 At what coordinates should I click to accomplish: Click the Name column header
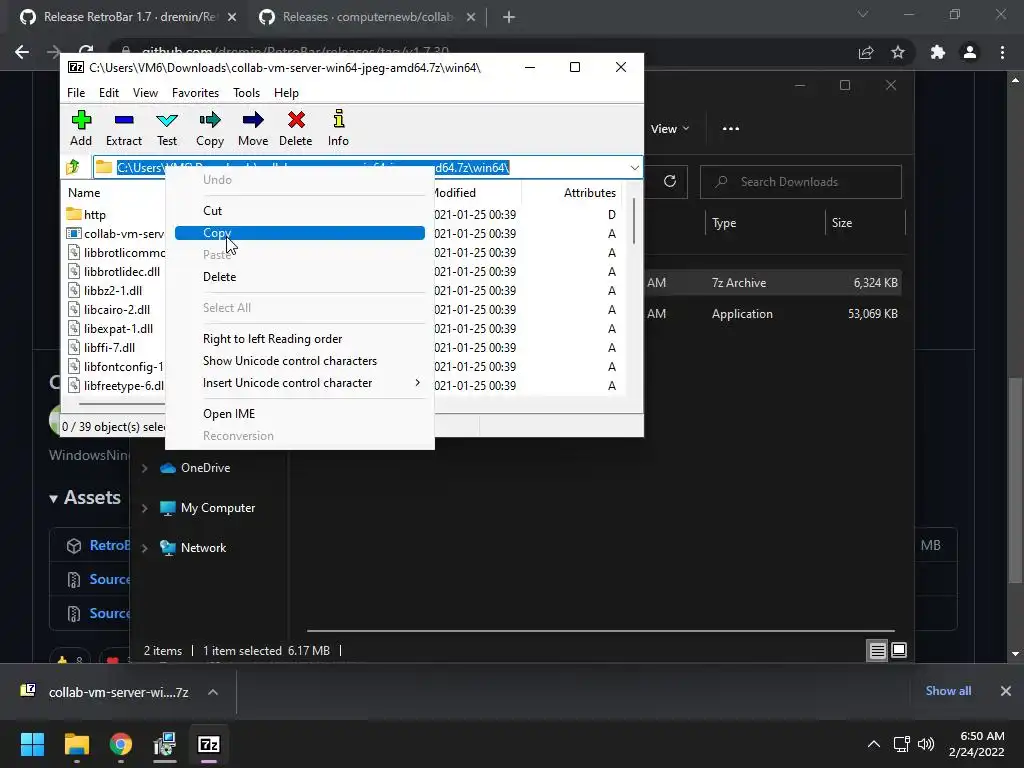pos(84,193)
